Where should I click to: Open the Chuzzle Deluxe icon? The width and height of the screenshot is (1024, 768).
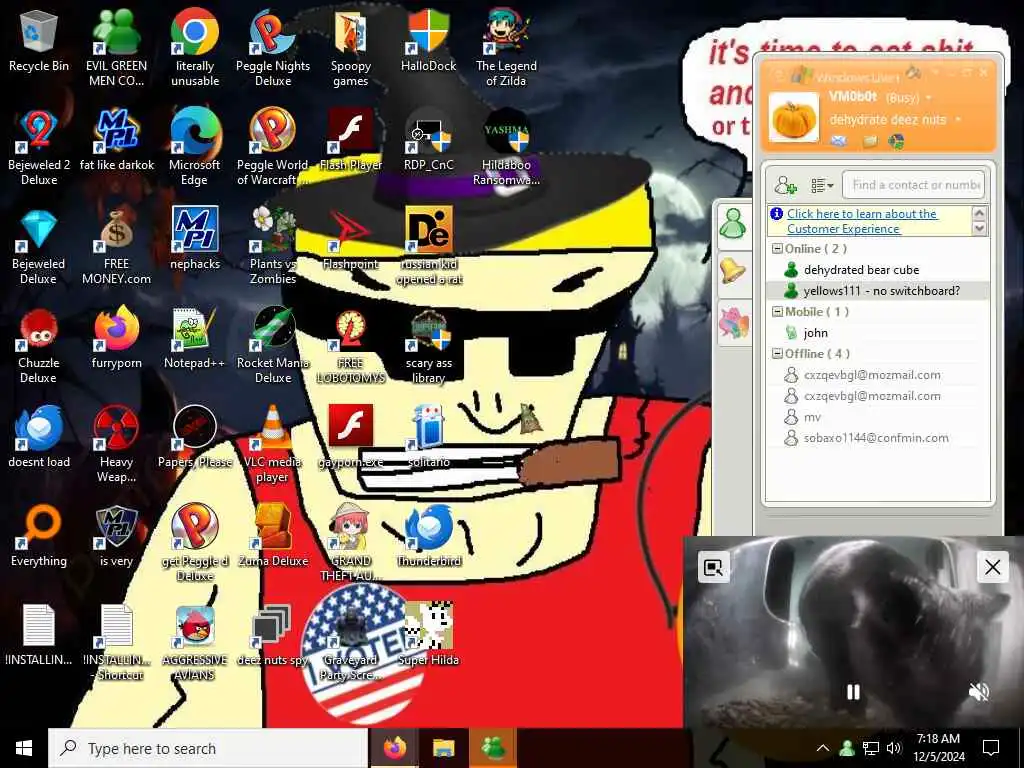point(39,345)
